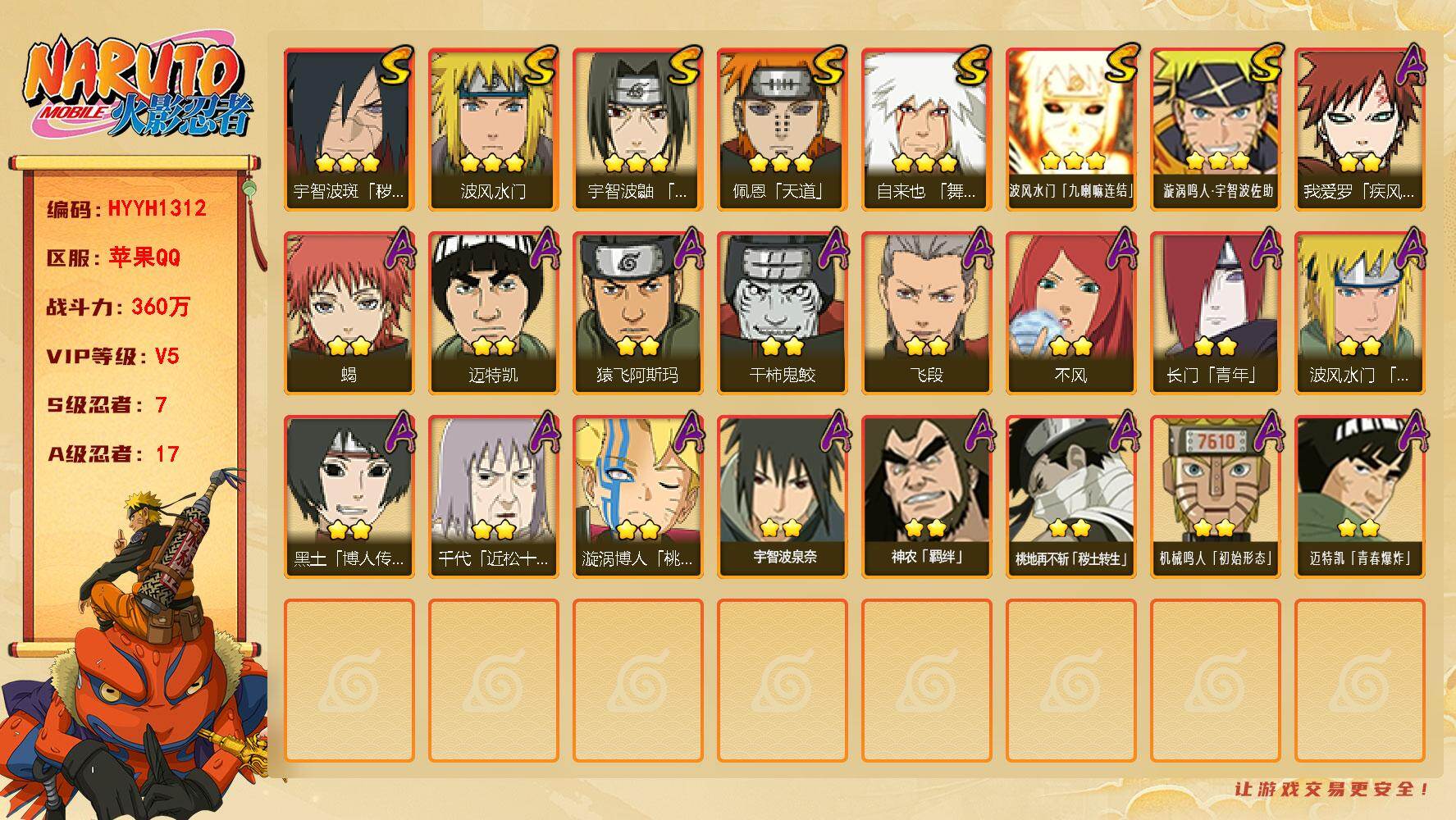This screenshot has width=1456, height=820.
Task: Click the A-rank badge on 我爱罗 card
Action: [x=1411, y=66]
